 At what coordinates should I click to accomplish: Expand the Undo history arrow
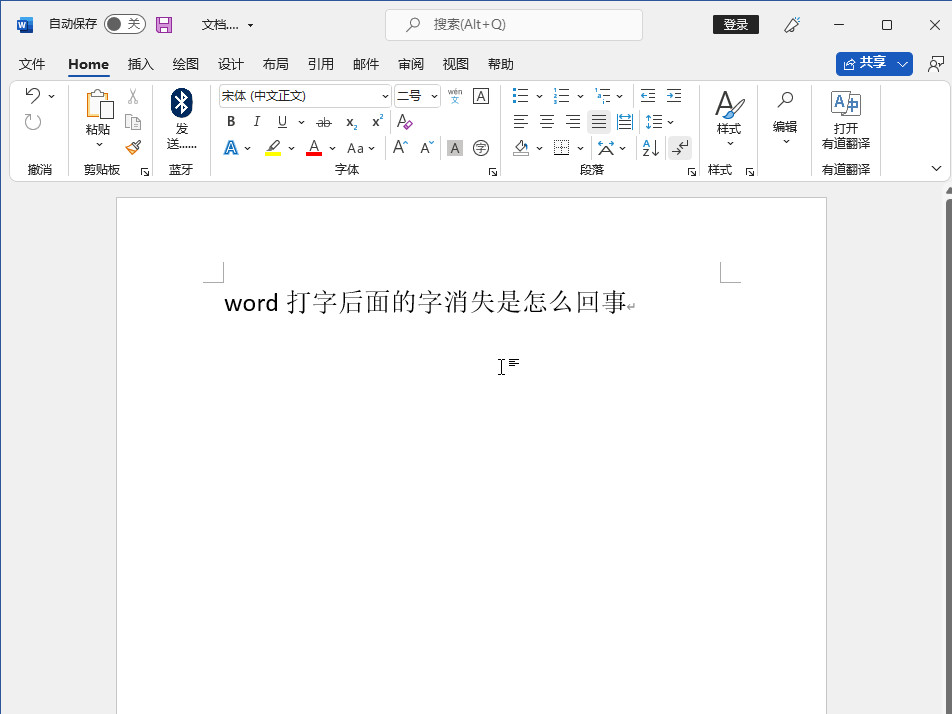point(52,96)
